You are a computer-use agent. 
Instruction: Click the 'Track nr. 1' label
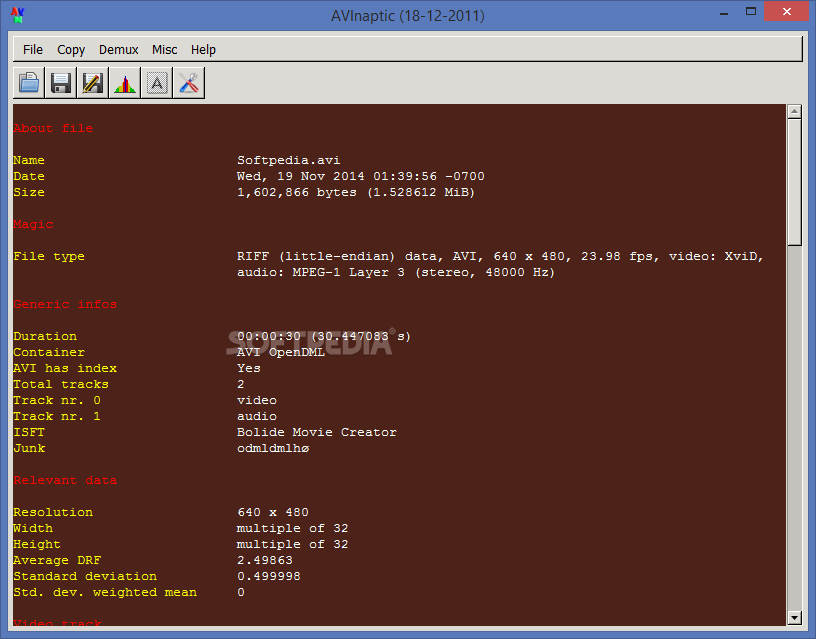(x=57, y=416)
